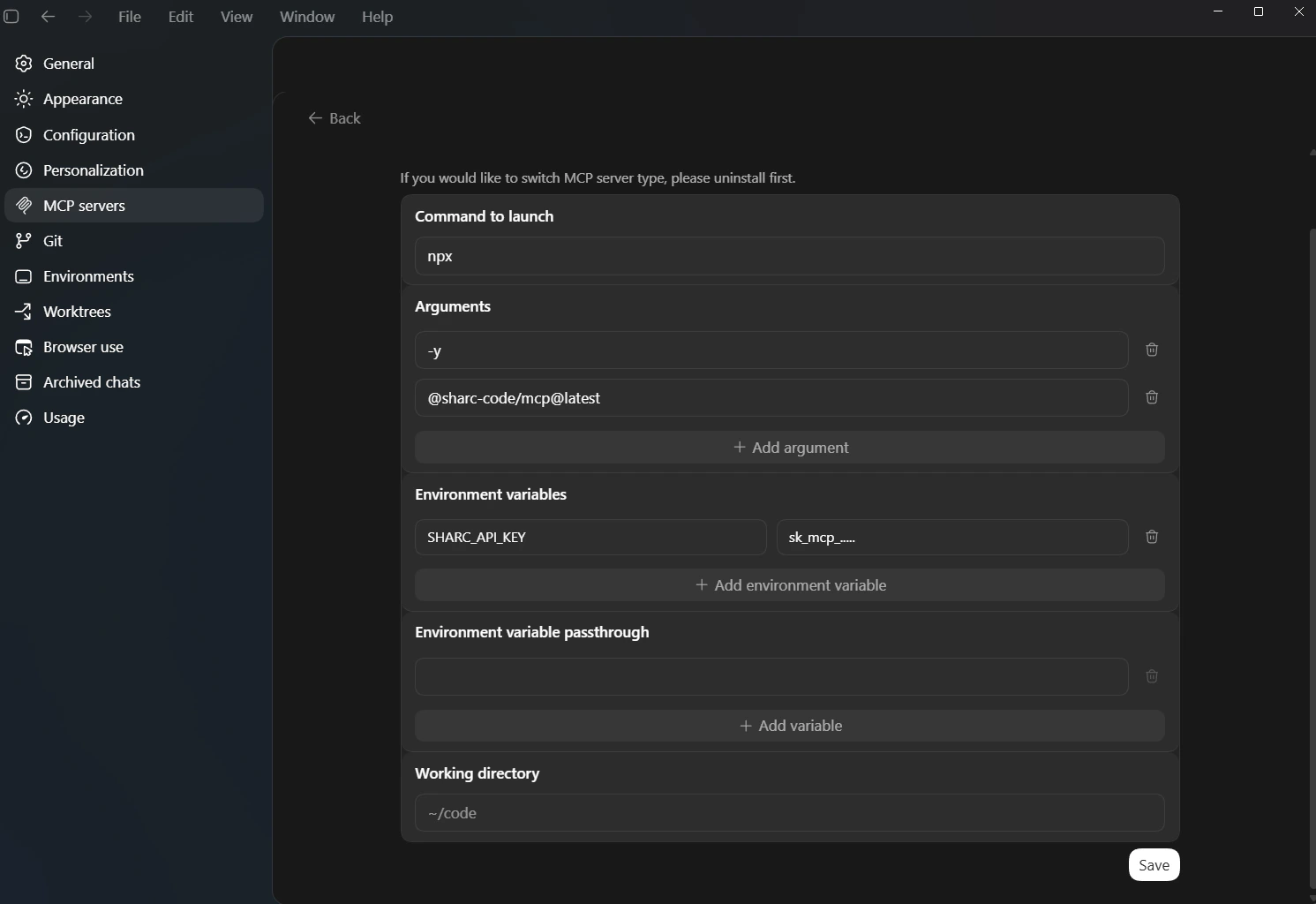Open Archived chats page
The width and height of the screenshot is (1316, 904).
tap(134, 382)
